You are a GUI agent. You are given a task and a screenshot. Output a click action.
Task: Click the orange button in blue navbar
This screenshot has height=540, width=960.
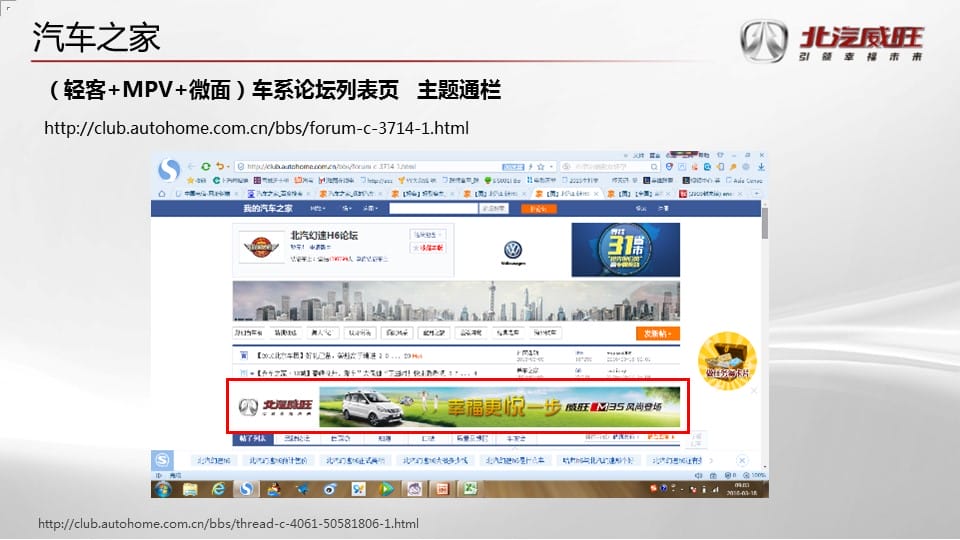538,209
